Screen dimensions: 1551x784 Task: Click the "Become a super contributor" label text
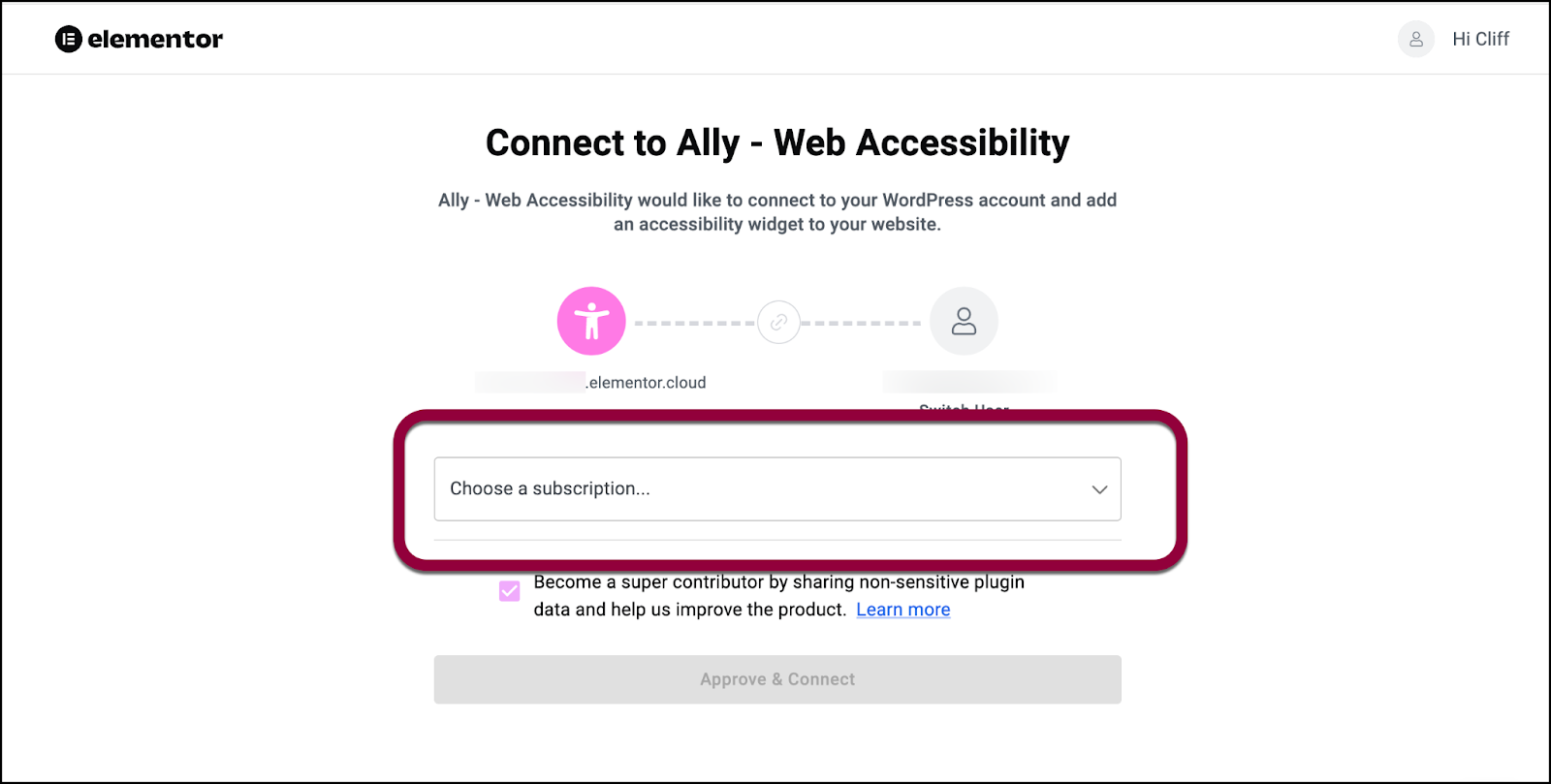tap(778, 582)
